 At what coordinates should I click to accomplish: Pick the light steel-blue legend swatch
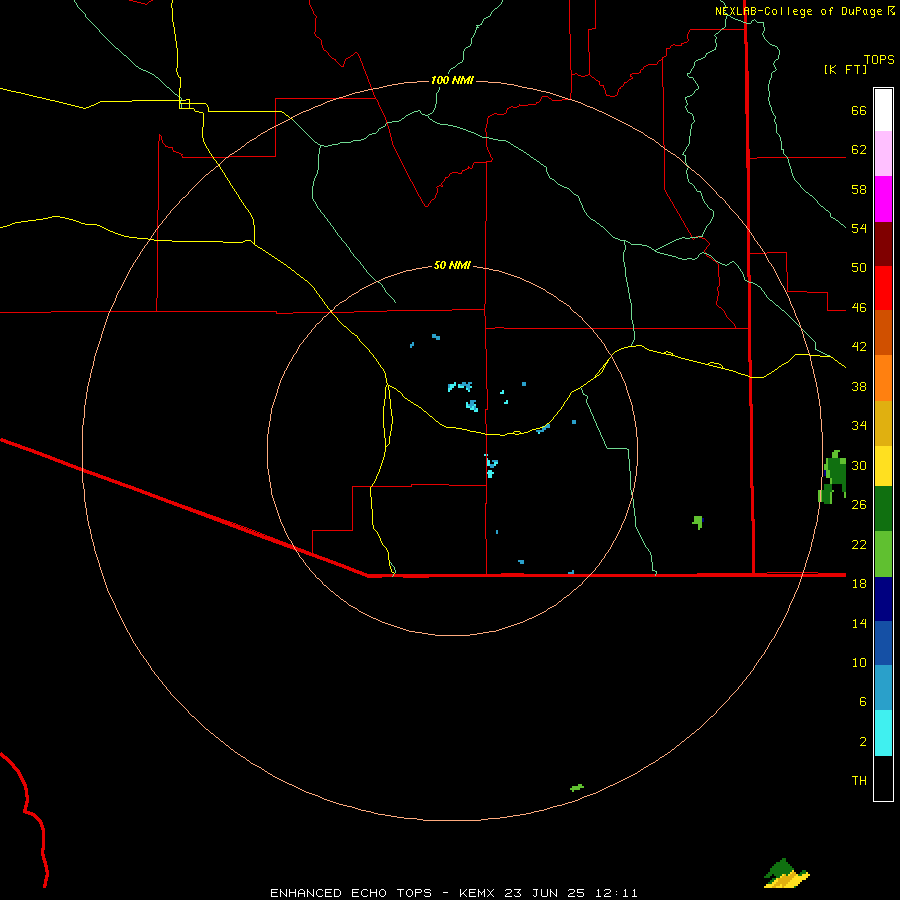(883, 688)
